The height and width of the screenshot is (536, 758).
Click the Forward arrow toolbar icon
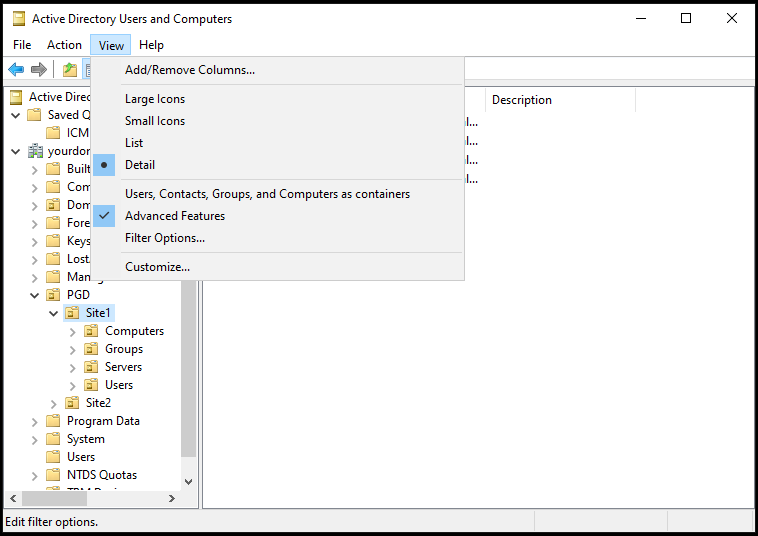(39, 70)
